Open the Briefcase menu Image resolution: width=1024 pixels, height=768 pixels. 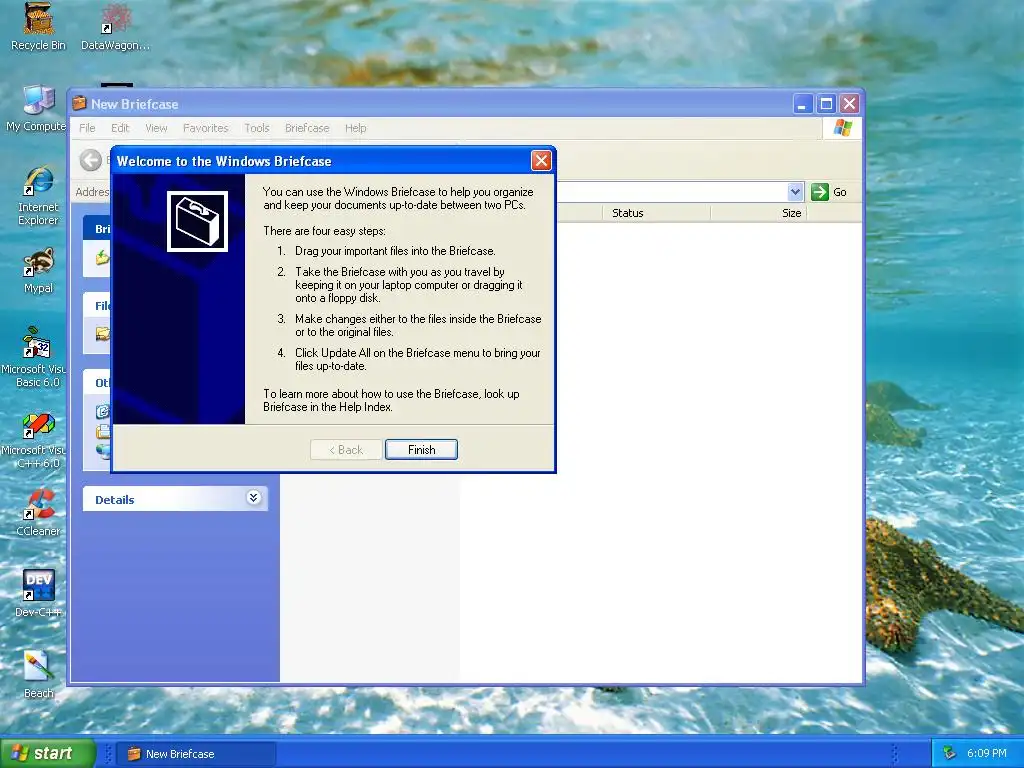pos(307,128)
